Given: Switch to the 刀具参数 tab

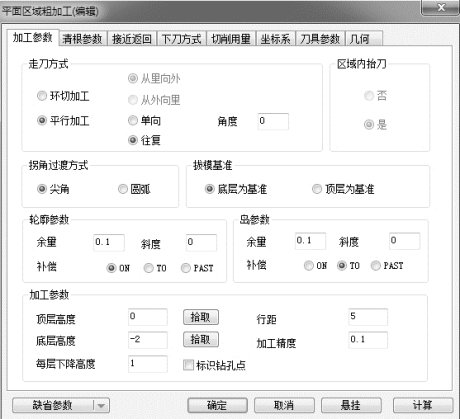Looking at the screenshot, I should point(320,39).
